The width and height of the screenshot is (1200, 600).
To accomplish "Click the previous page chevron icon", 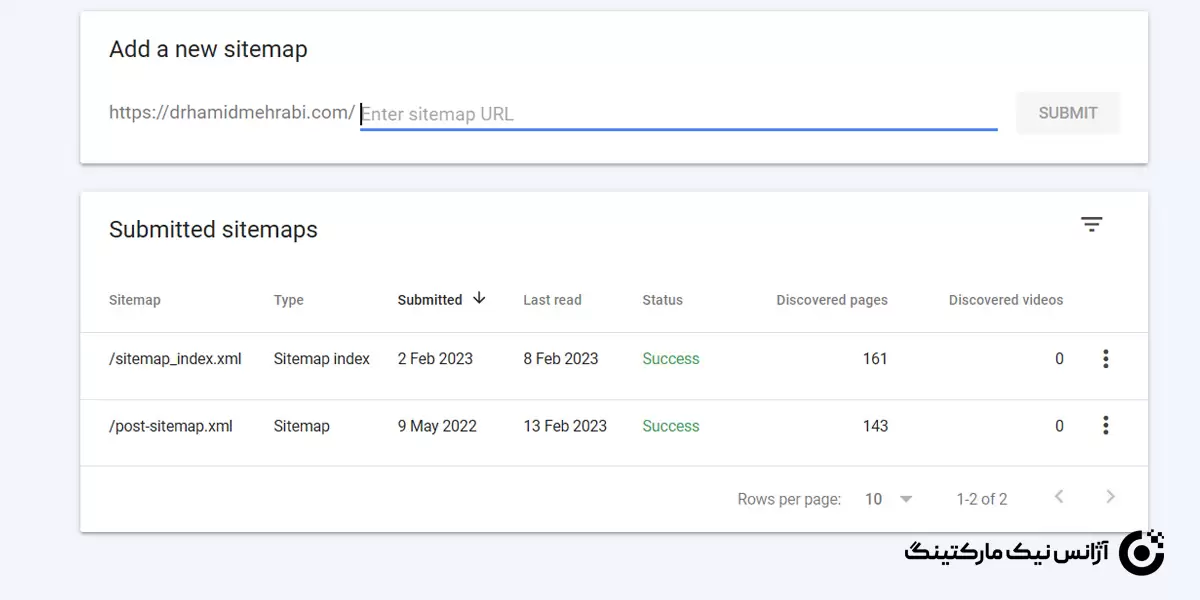I will tap(1059, 495).
